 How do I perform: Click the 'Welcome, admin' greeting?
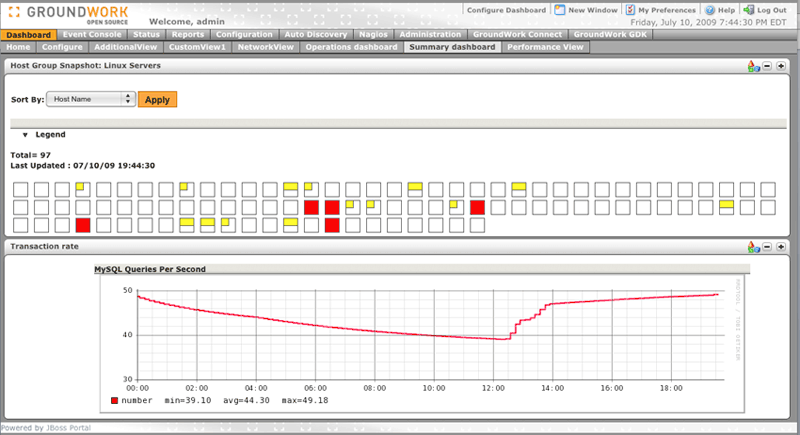[x=187, y=21]
